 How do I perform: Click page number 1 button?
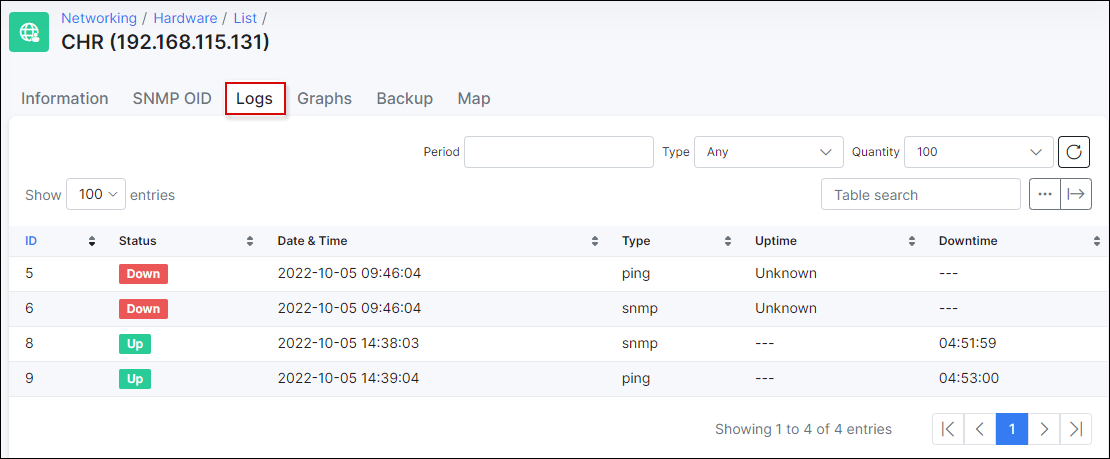[x=1012, y=429]
